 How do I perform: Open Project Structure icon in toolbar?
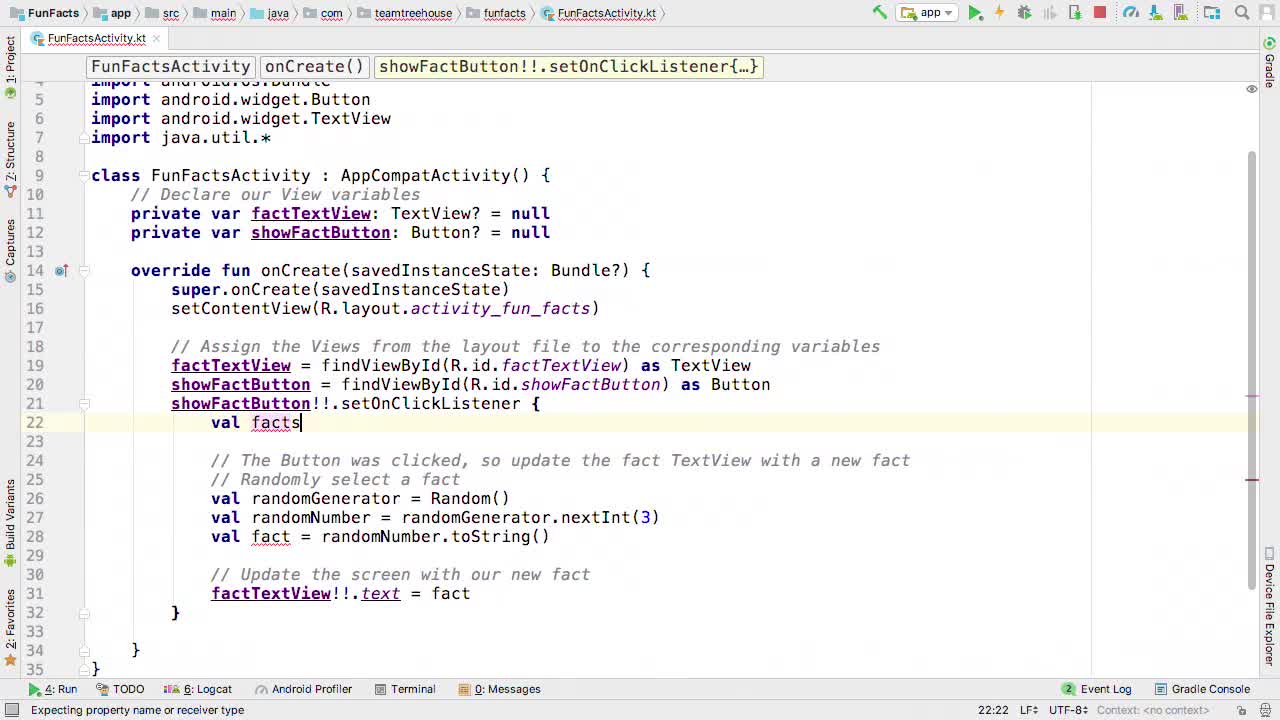click(1212, 13)
